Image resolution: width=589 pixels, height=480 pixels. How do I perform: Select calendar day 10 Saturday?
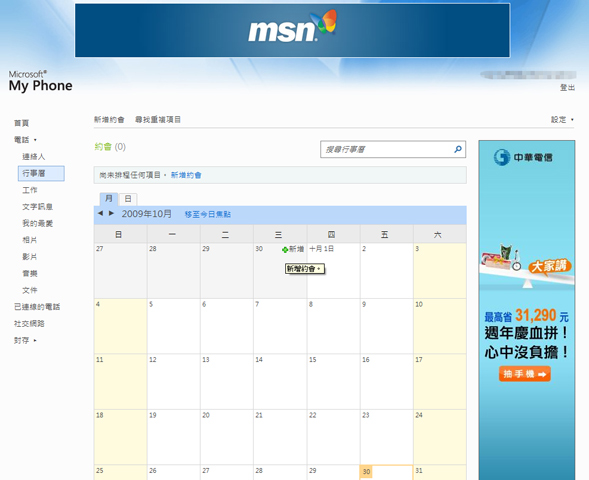point(440,326)
